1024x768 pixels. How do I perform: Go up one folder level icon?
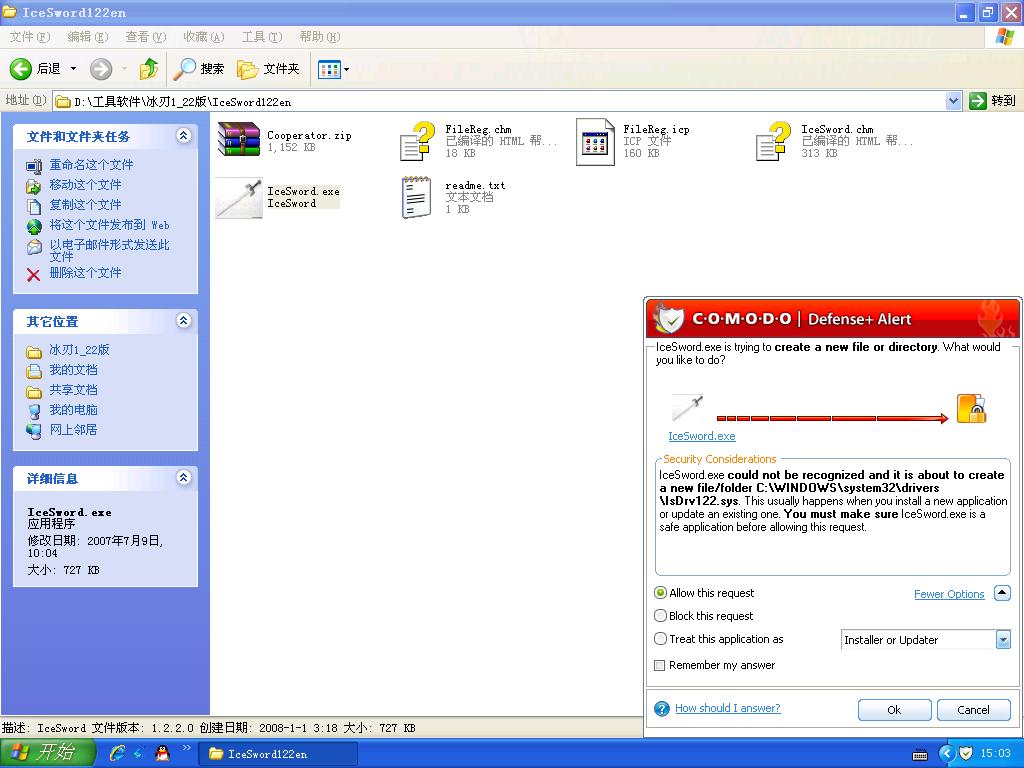[149, 69]
